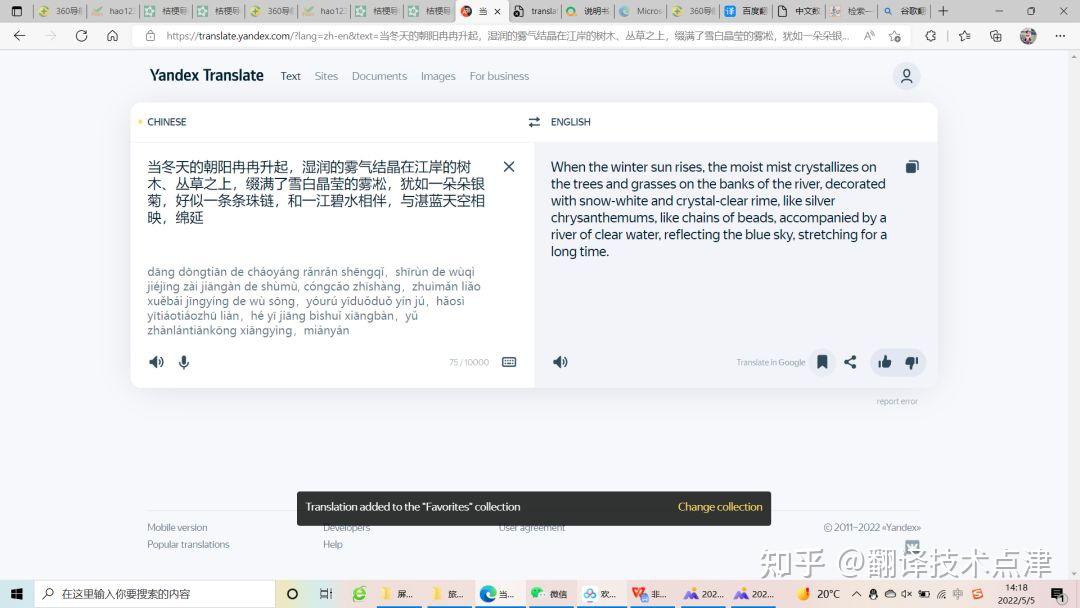Viewport: 1080px width, 608px height.
Task: Click the swap languages arrows icon
Action: click(534, 121)
